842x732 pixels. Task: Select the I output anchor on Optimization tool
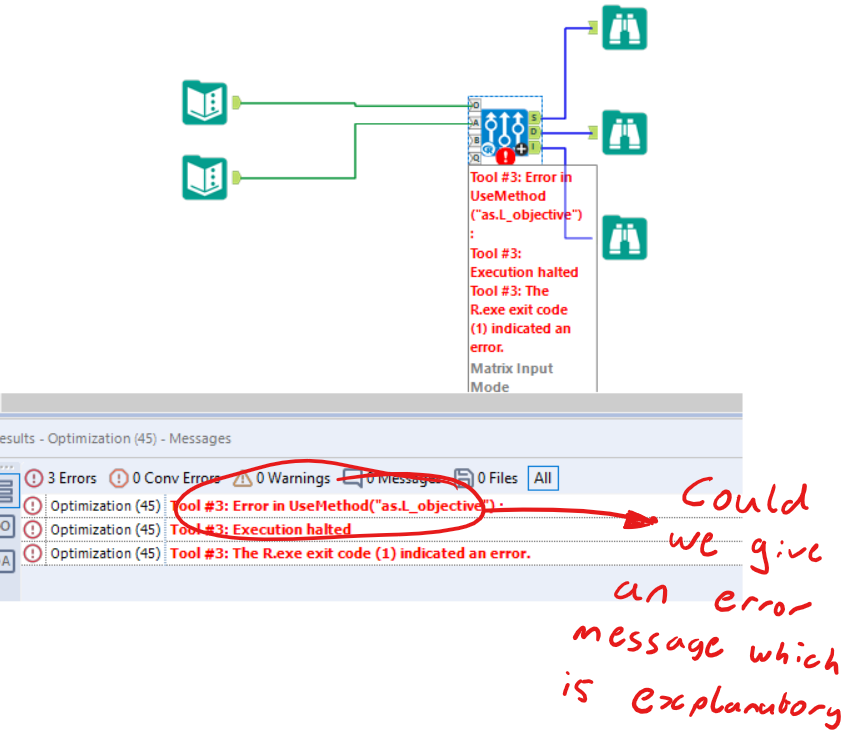click(x=534, y=148)
